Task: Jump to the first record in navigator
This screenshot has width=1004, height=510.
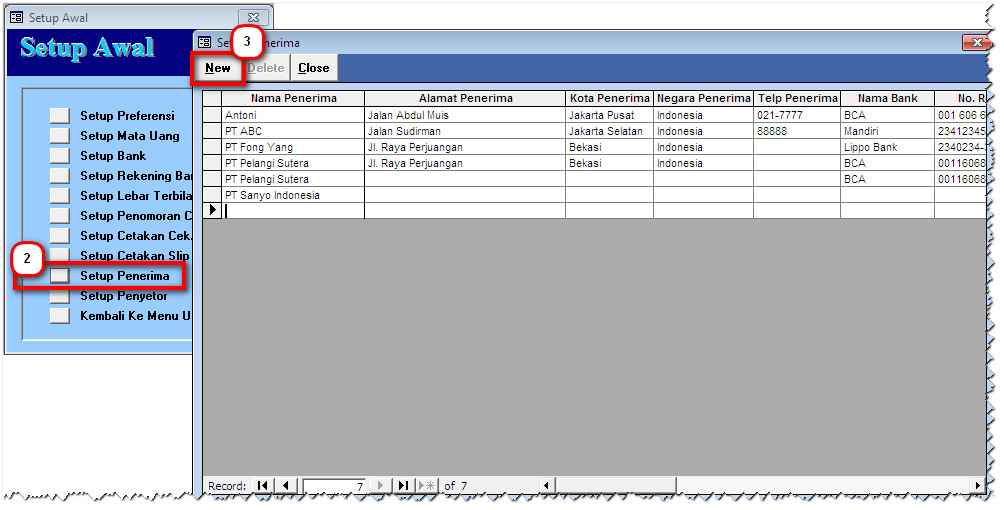Action: click(x=262, y=486)
